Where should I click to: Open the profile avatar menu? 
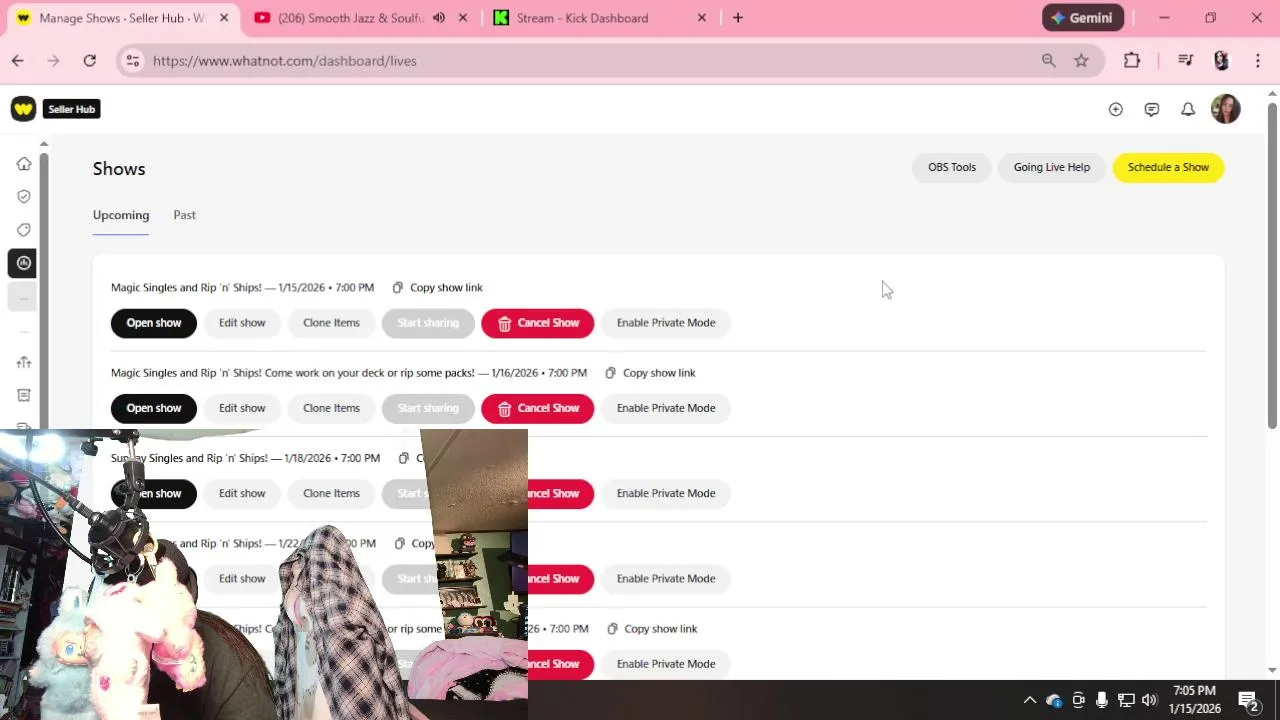1226,109
